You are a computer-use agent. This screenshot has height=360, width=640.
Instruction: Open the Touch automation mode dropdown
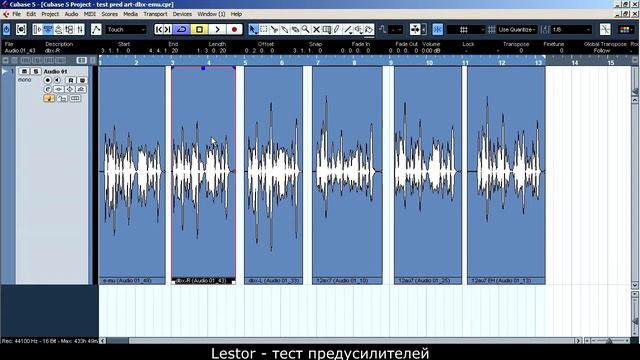126,29
